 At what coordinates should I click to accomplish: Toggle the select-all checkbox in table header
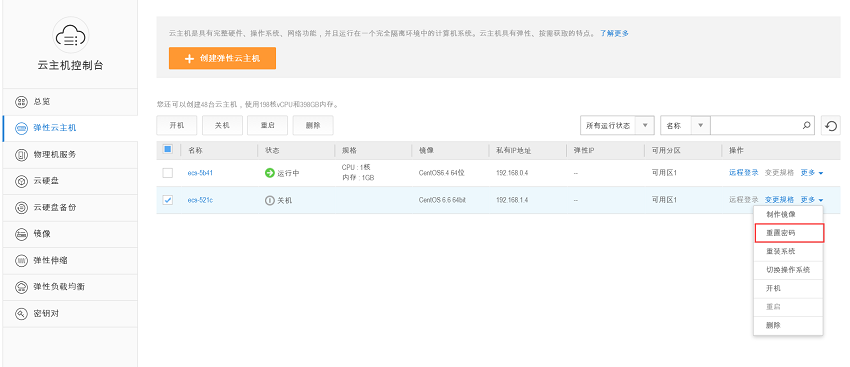point(168,149)
